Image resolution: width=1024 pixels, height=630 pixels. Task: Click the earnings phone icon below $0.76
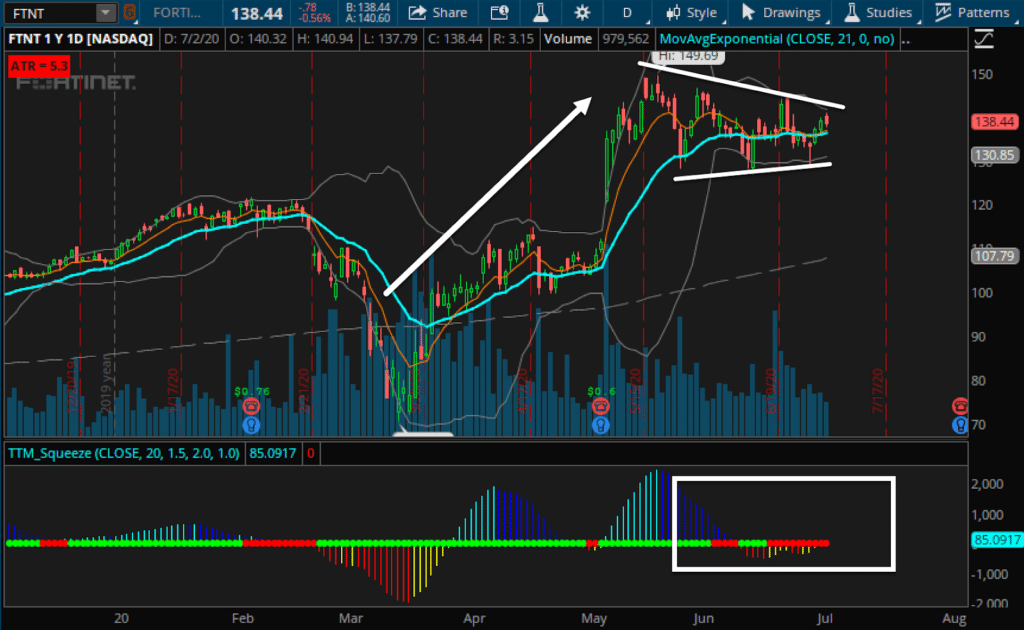tap(251, 406)
